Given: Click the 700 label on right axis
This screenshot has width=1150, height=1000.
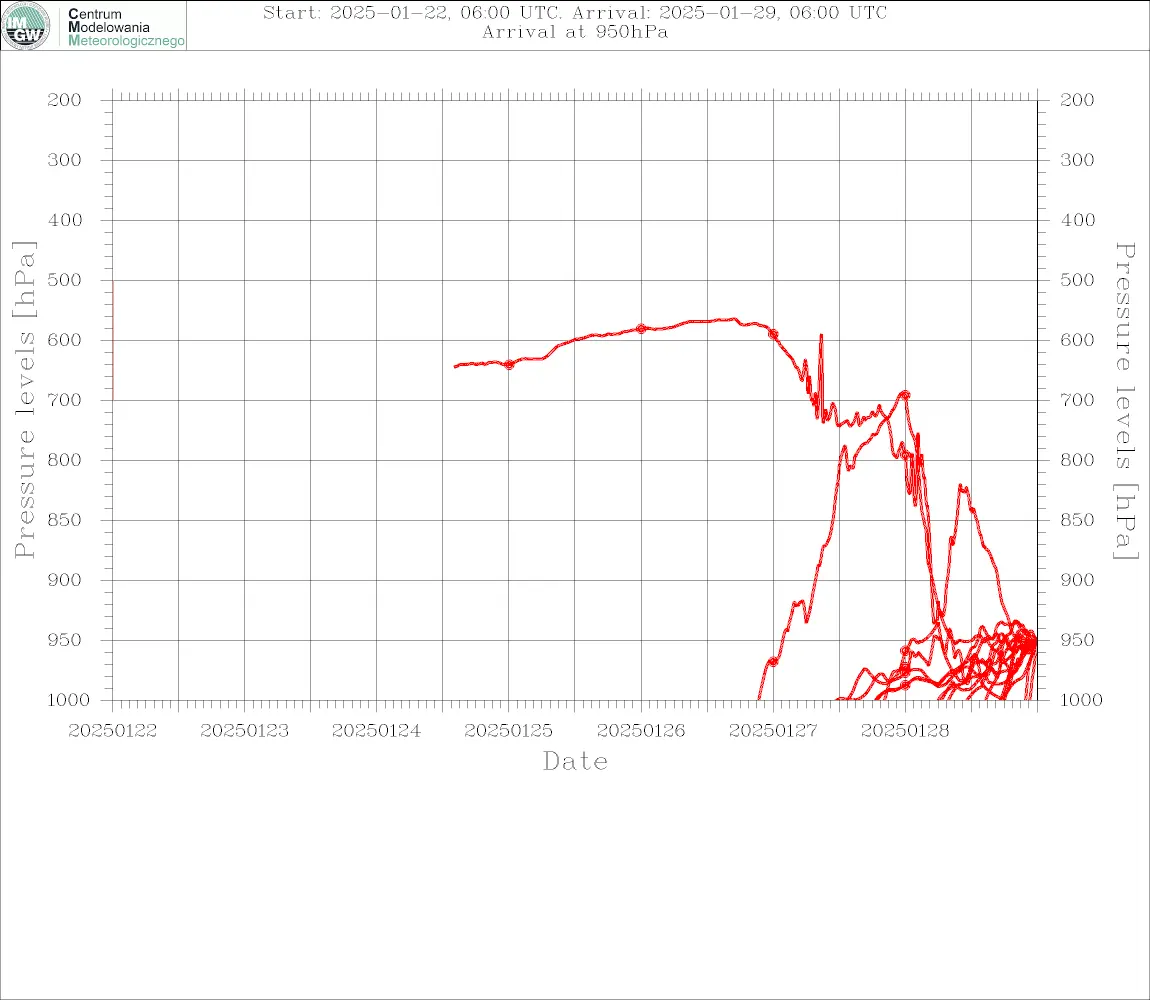Looking at the screenshot, I should (x=1077, y=401).
